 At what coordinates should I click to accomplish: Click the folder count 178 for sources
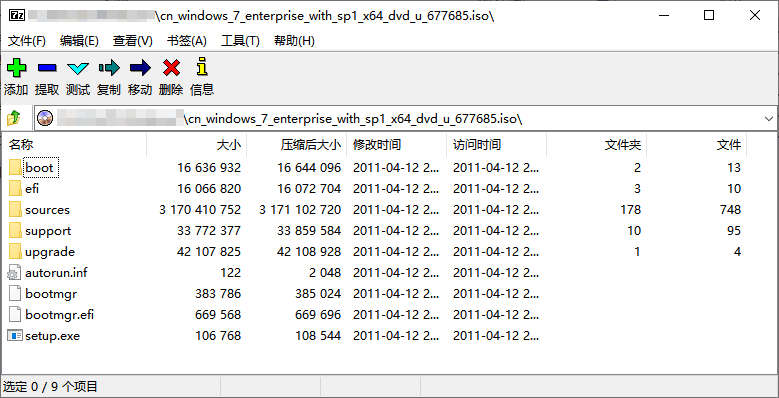630,210
